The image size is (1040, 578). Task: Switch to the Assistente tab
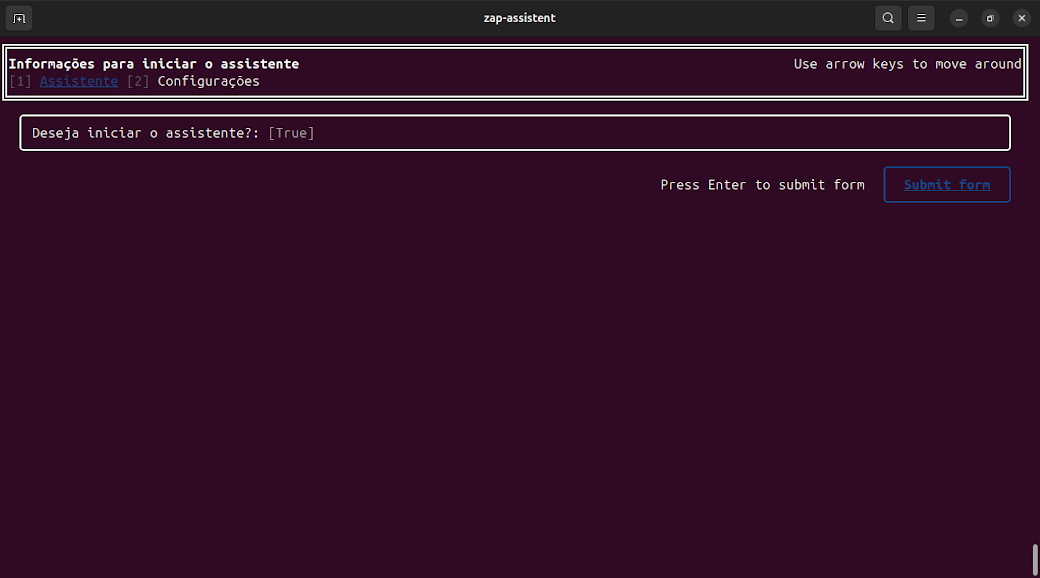pyautogui.click(x=79, y=81)
